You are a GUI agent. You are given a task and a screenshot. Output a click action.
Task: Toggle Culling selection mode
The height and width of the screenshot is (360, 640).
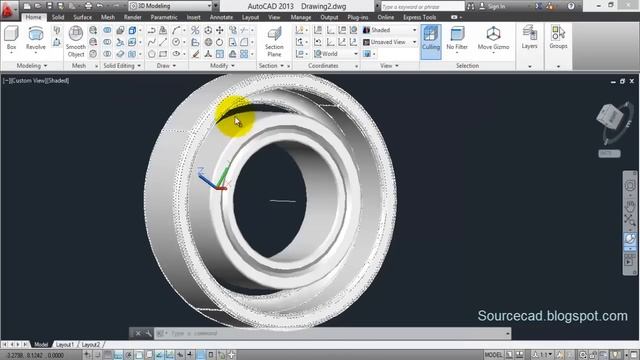[431, 41]
